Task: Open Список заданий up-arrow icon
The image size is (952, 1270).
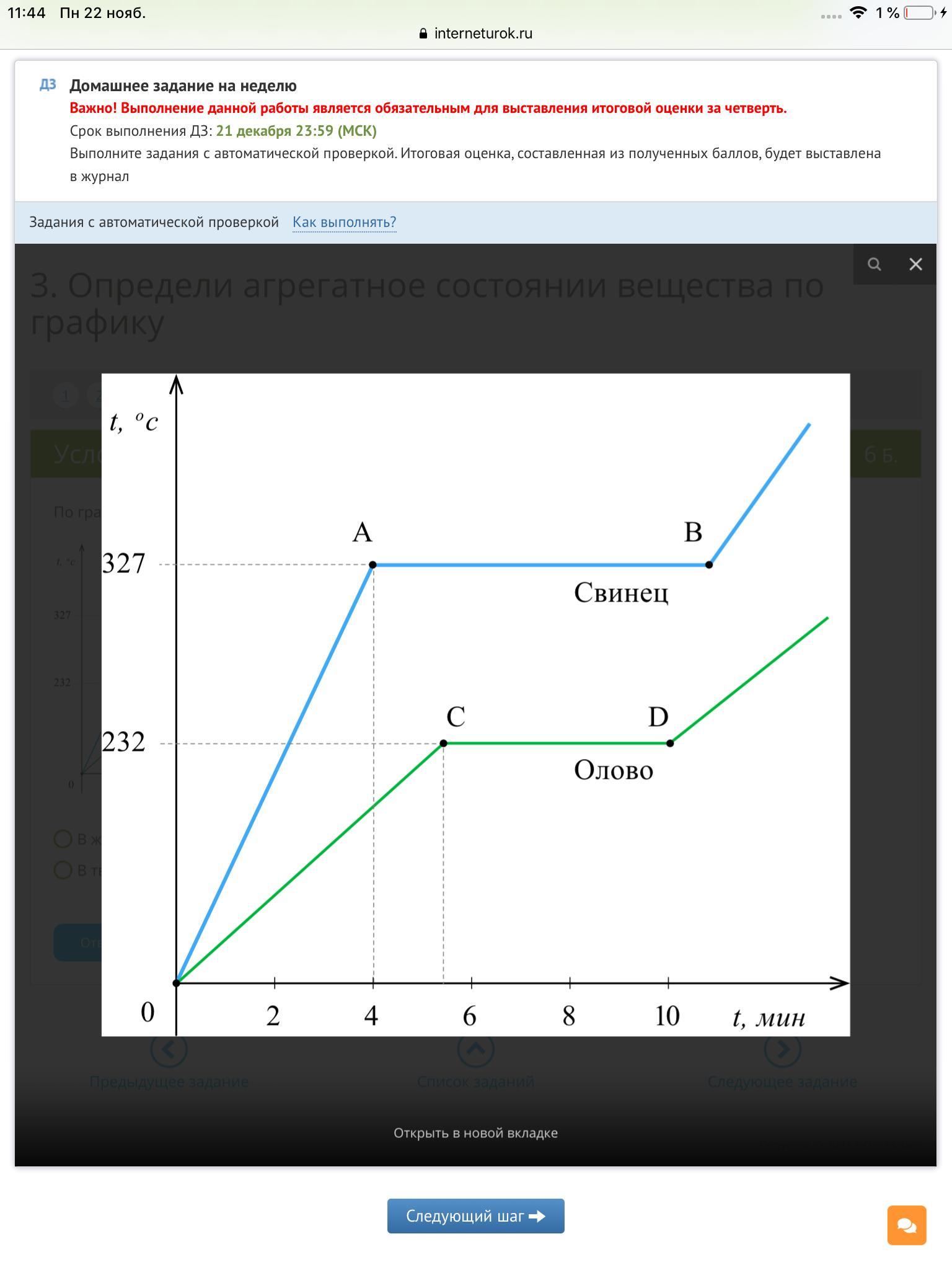Action: [475, 1049]
